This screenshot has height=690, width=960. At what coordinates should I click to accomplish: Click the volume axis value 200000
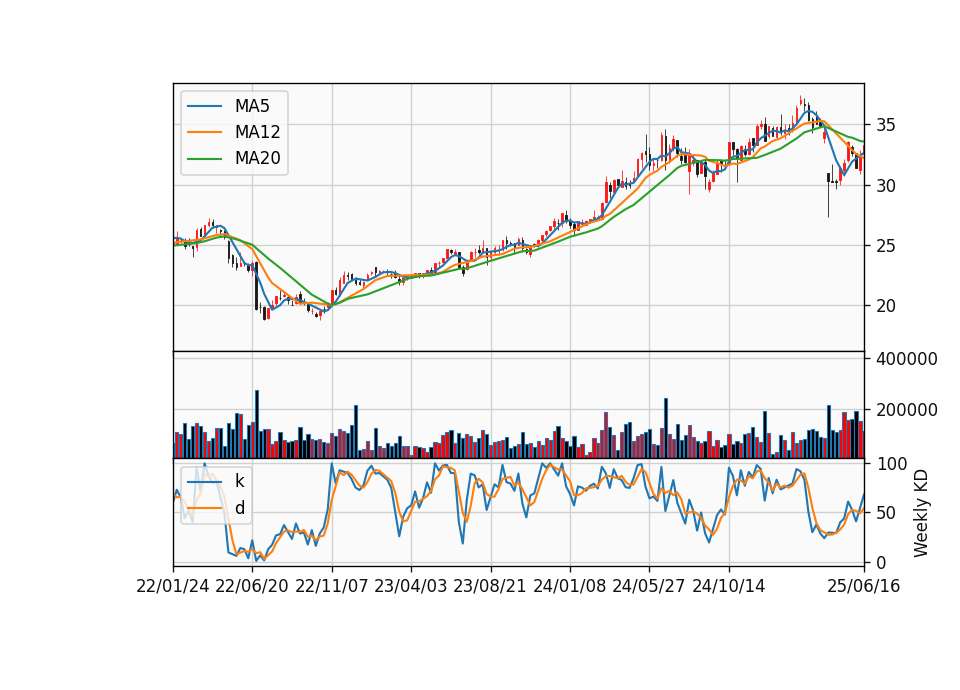pos(907,410)
